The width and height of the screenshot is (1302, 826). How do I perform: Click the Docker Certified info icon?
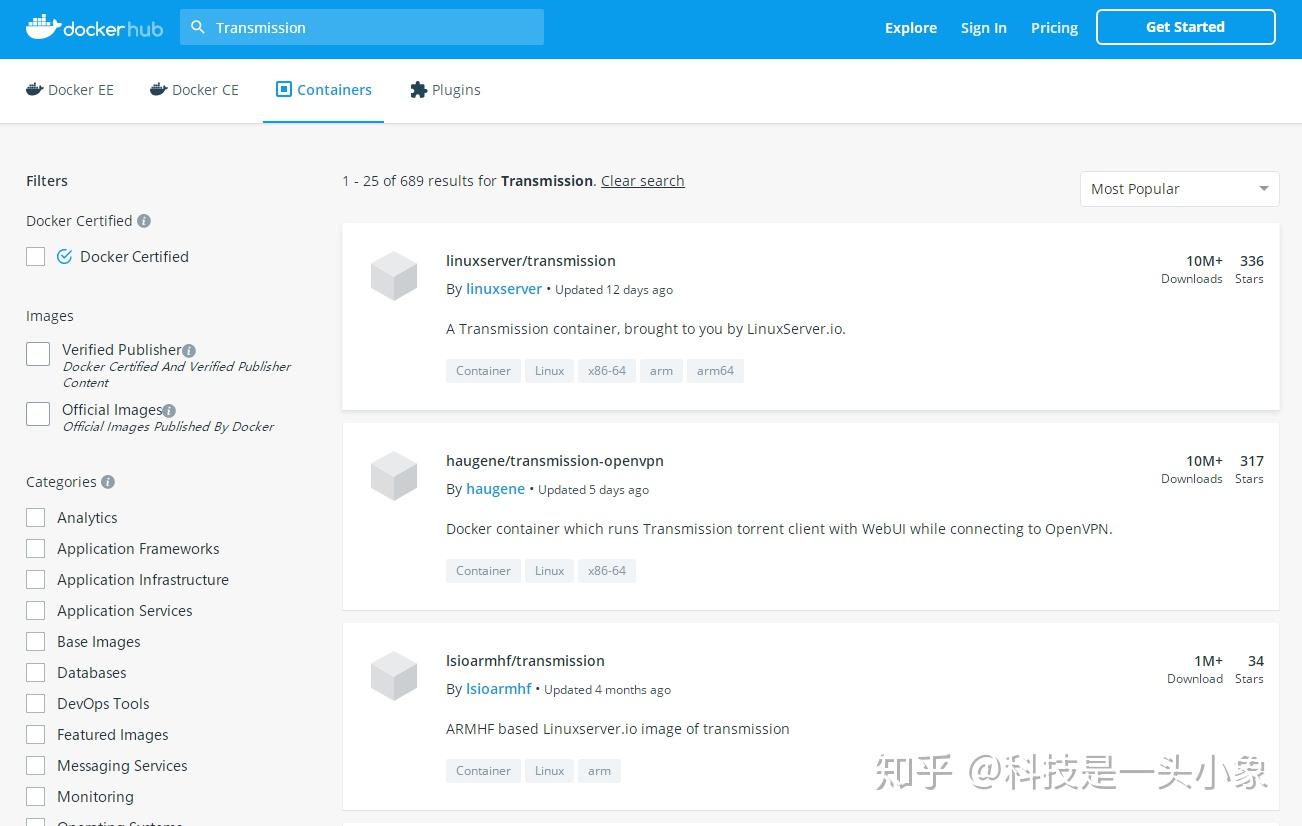click(x=142, y=221)
